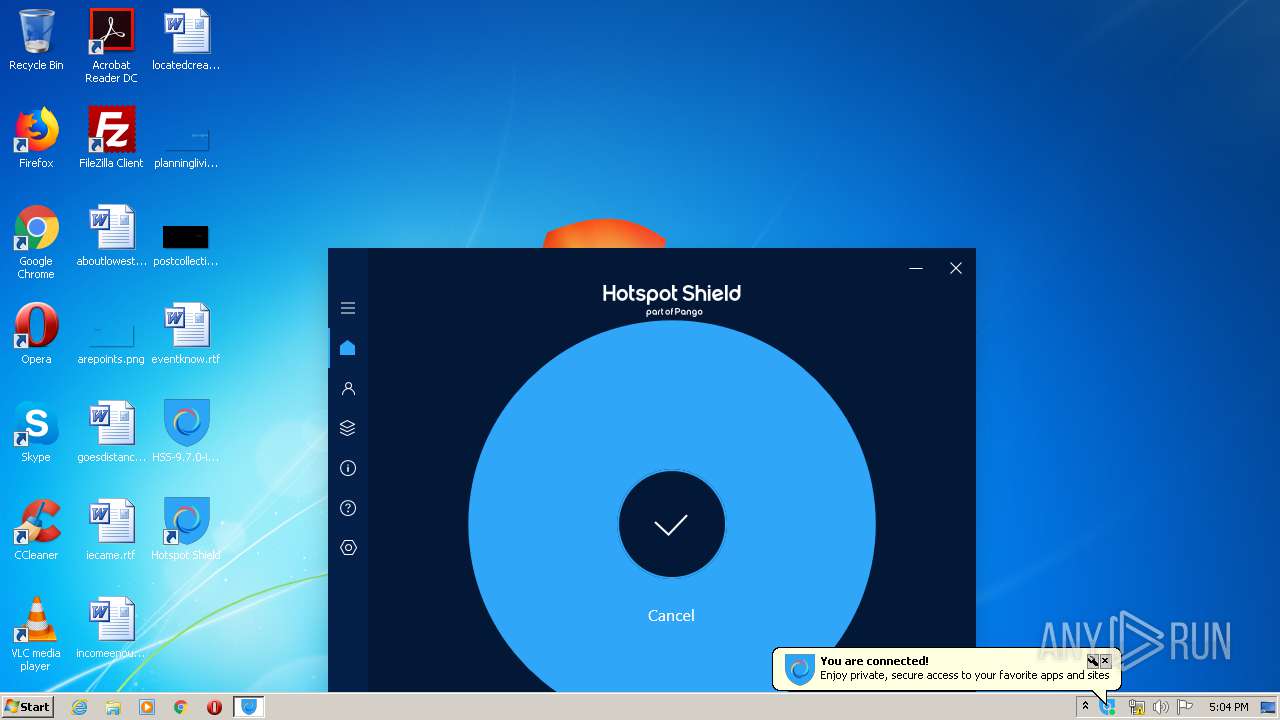Image resolution: width=1280 pixels, height=720 pixels.
Task: Switch to Hotspot Shield taskbar button
Action: pos(249,707)
